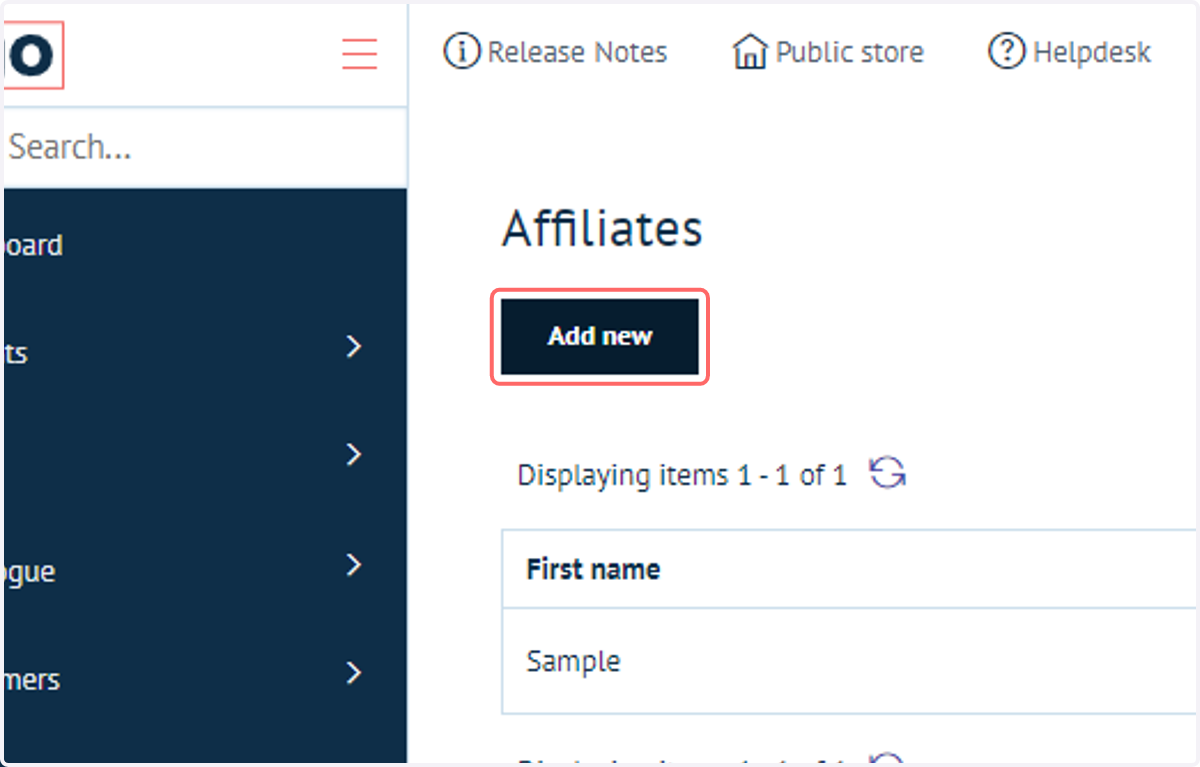The image size is (1200, 767).
Task: Click the Public store house icon
Action: coord(750,52)
